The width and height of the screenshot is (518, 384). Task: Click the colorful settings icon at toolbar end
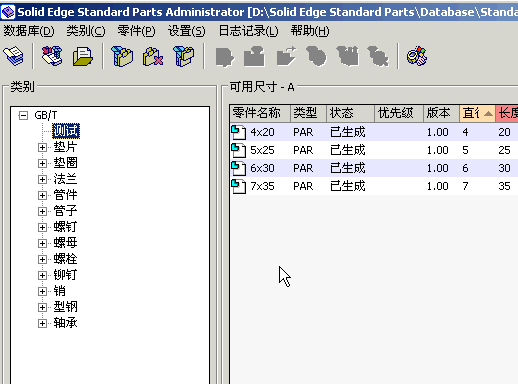(x=417, y=56)
